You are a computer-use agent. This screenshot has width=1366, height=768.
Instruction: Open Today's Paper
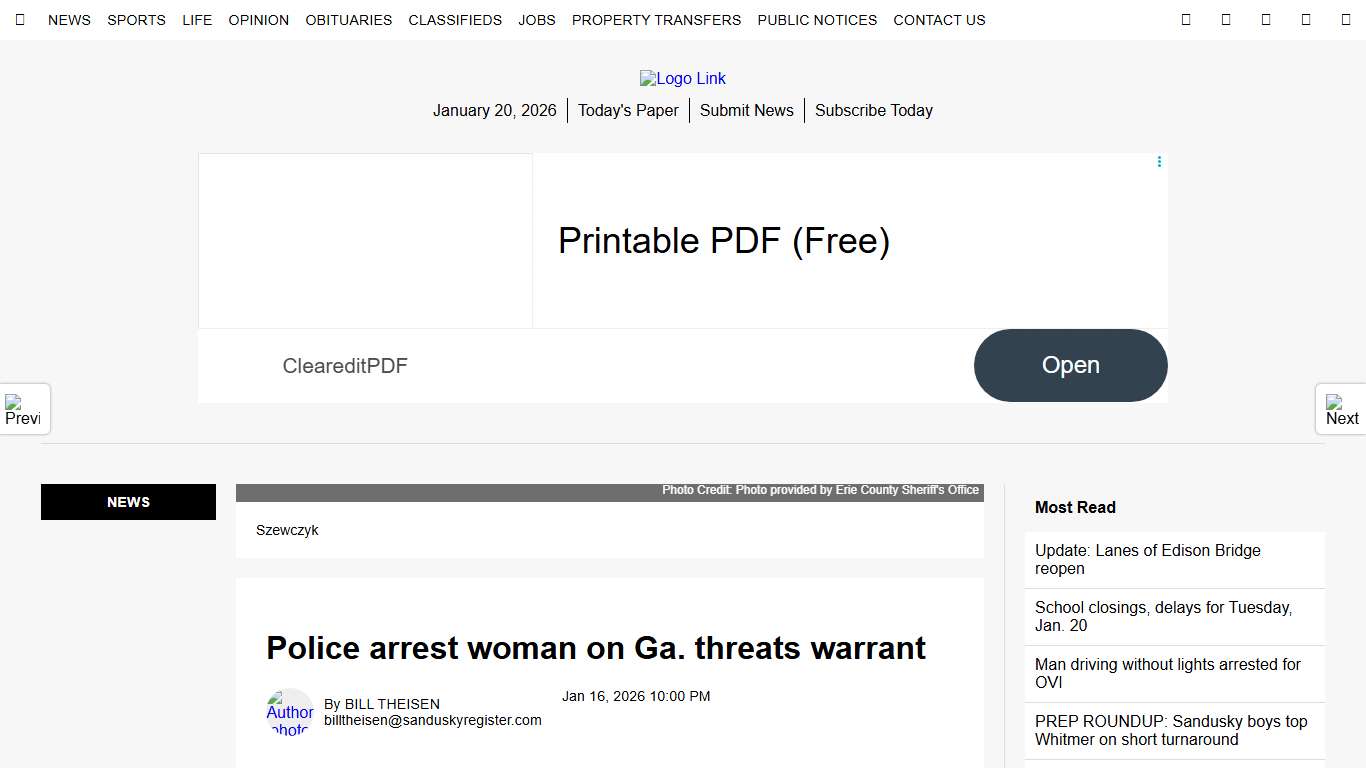628,110
